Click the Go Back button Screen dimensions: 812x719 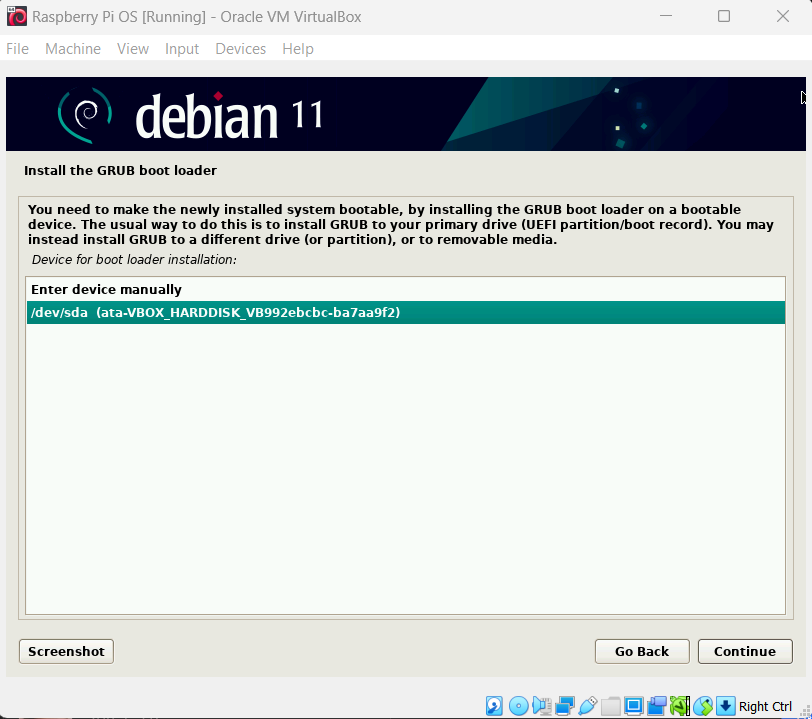pyautogui.click(x=642, y=651)
